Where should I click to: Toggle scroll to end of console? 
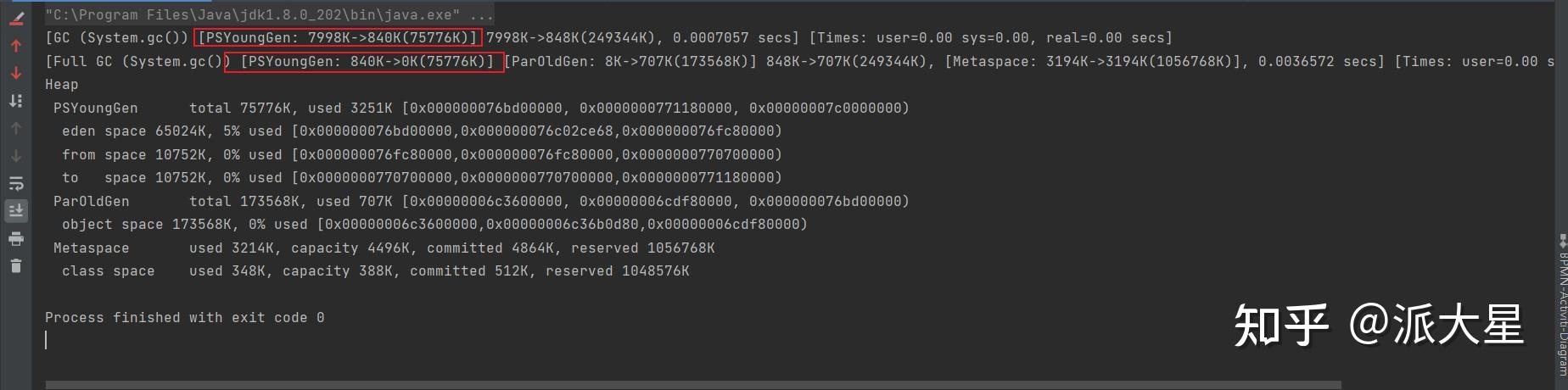16,210
